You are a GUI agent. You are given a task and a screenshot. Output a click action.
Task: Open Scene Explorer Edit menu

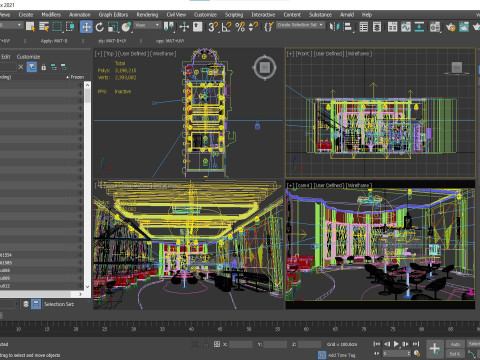pyautogui.click(x=6, y=57)
